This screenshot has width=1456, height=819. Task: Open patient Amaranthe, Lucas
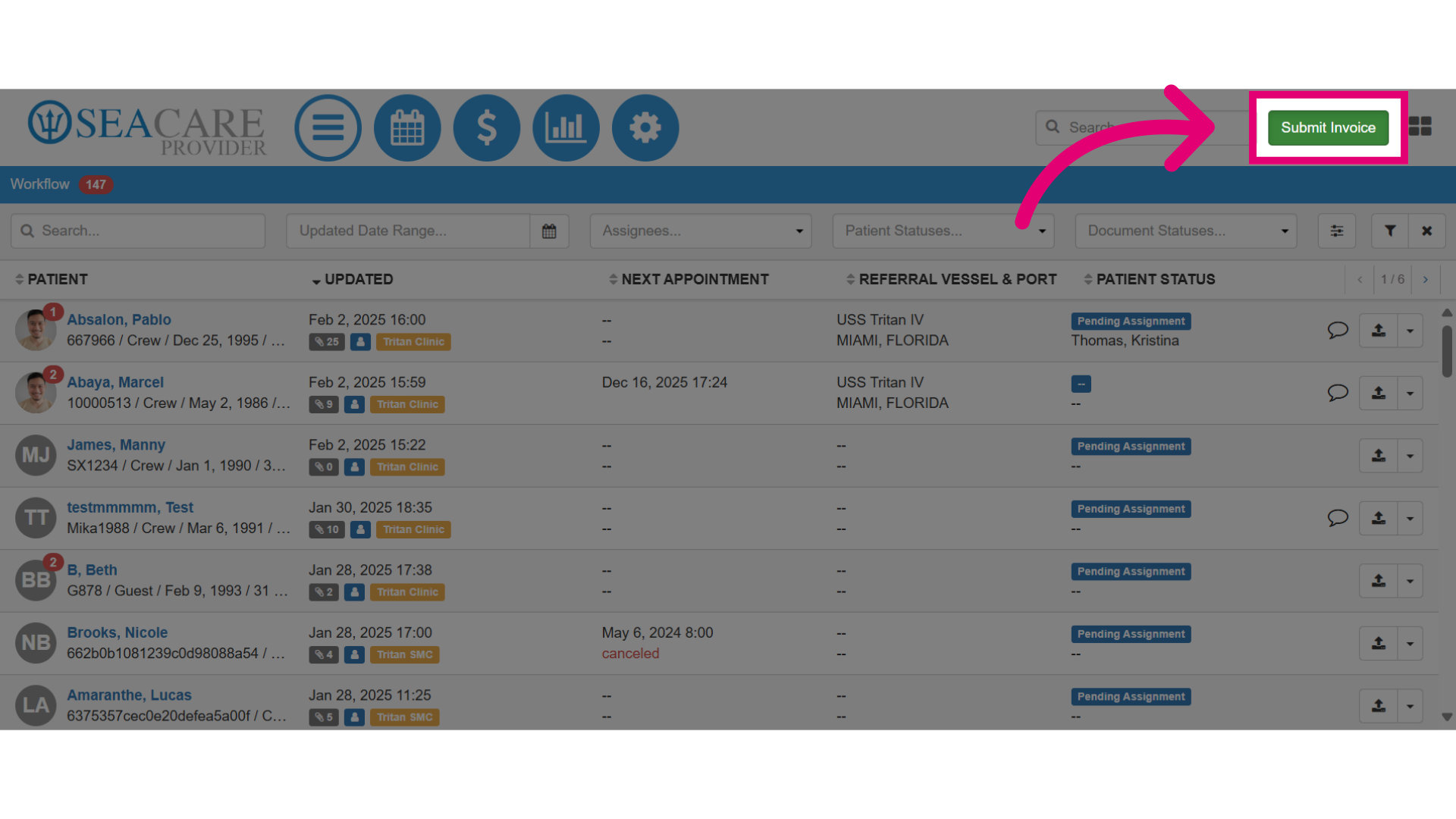tap(129, 695)
